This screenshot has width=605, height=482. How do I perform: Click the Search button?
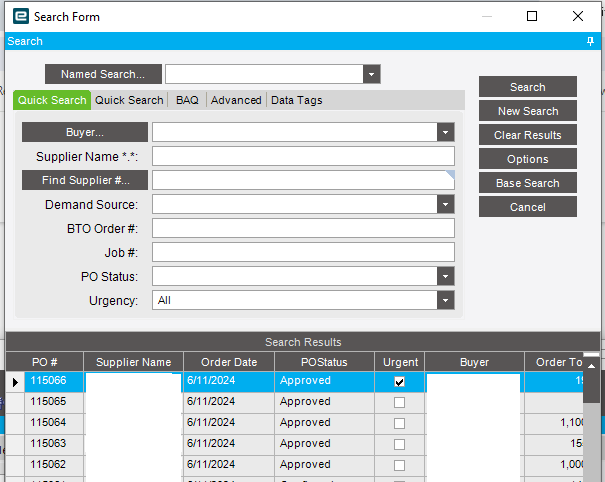click(x=528, y=87)
